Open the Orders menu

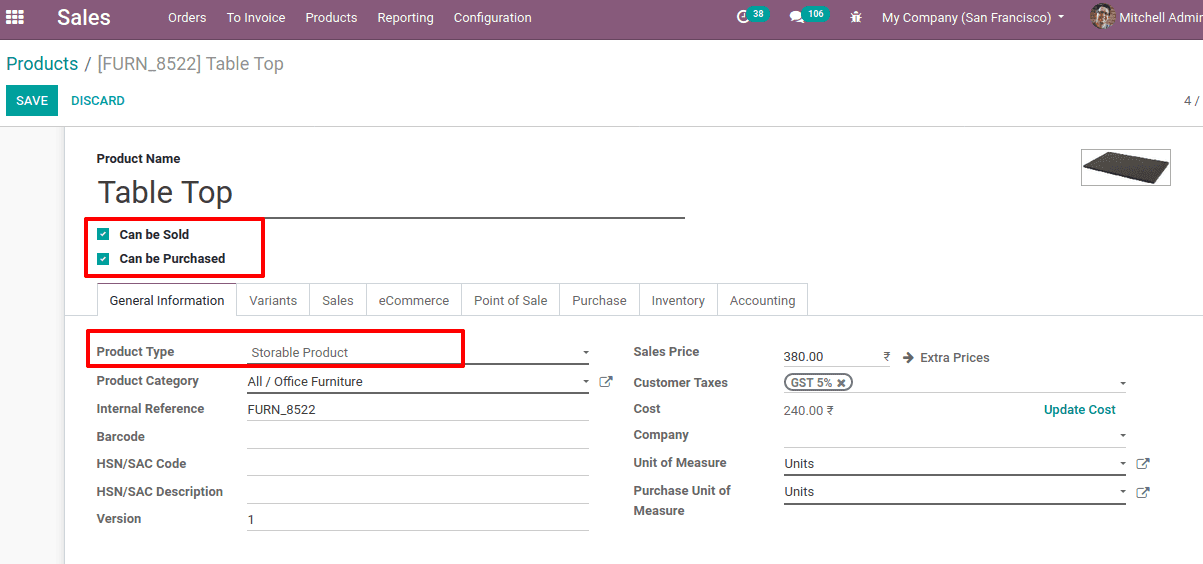pos(187,17)
